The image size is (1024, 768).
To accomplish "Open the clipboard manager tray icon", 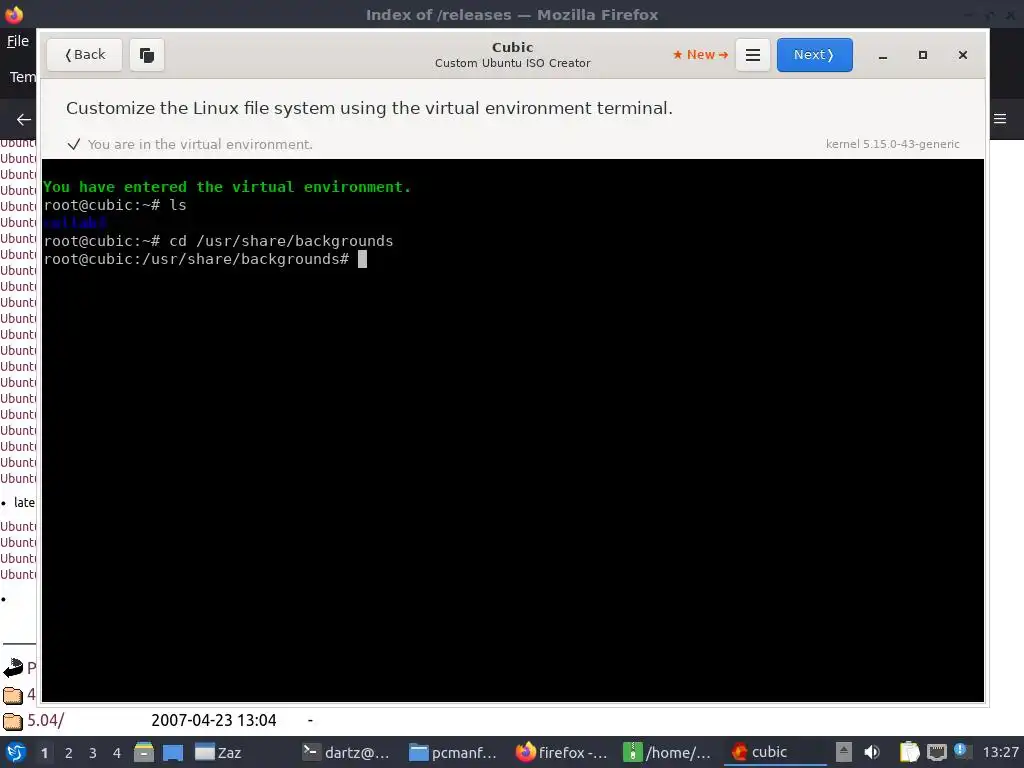I will 909,752.
